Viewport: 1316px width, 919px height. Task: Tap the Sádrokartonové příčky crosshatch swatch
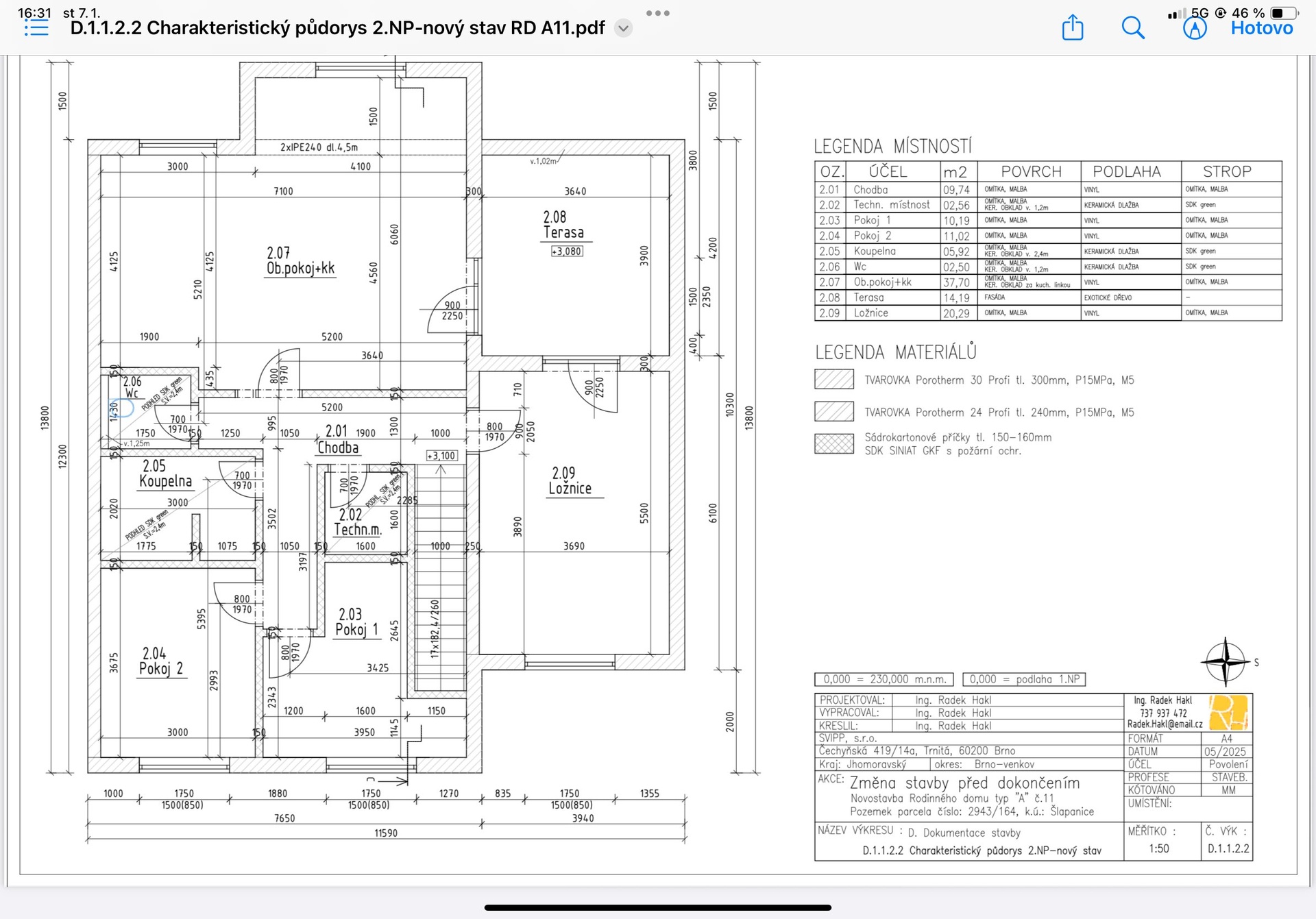click(833, 444)
